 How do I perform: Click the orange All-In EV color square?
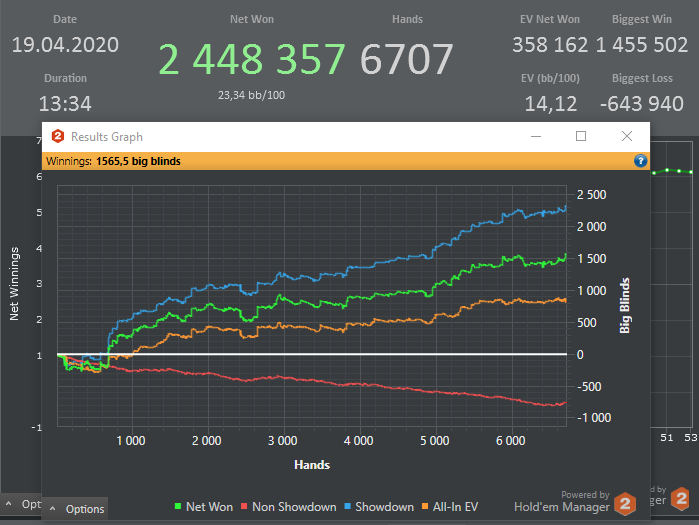(425, 506)
